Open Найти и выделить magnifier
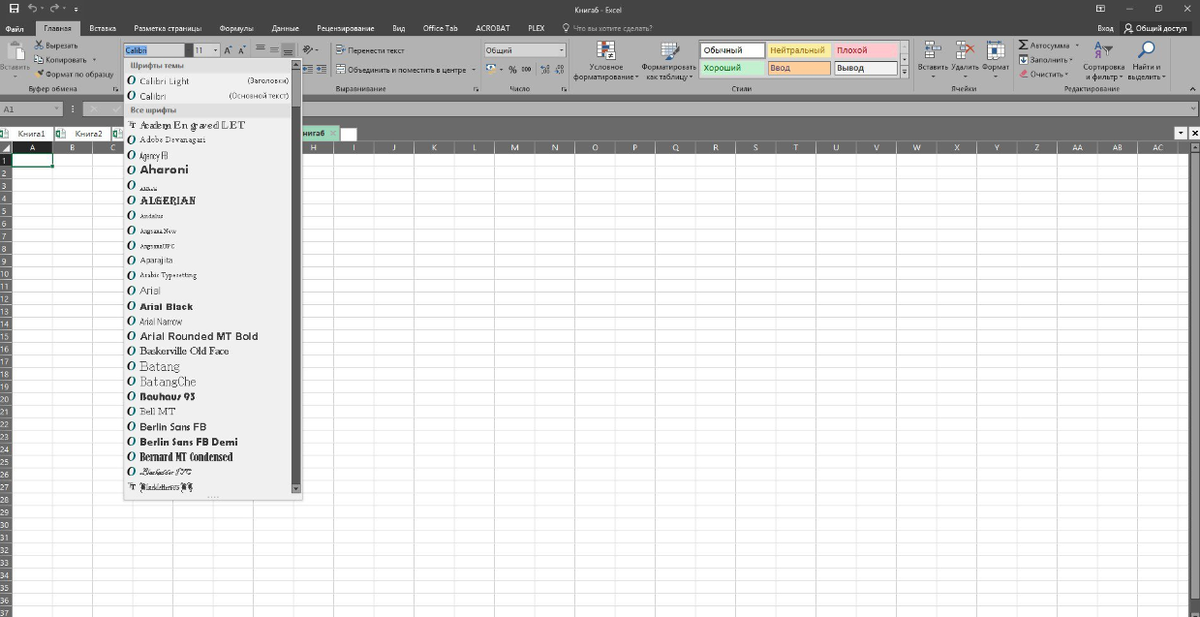The image size is (1200, 617). click(1146, 60)
